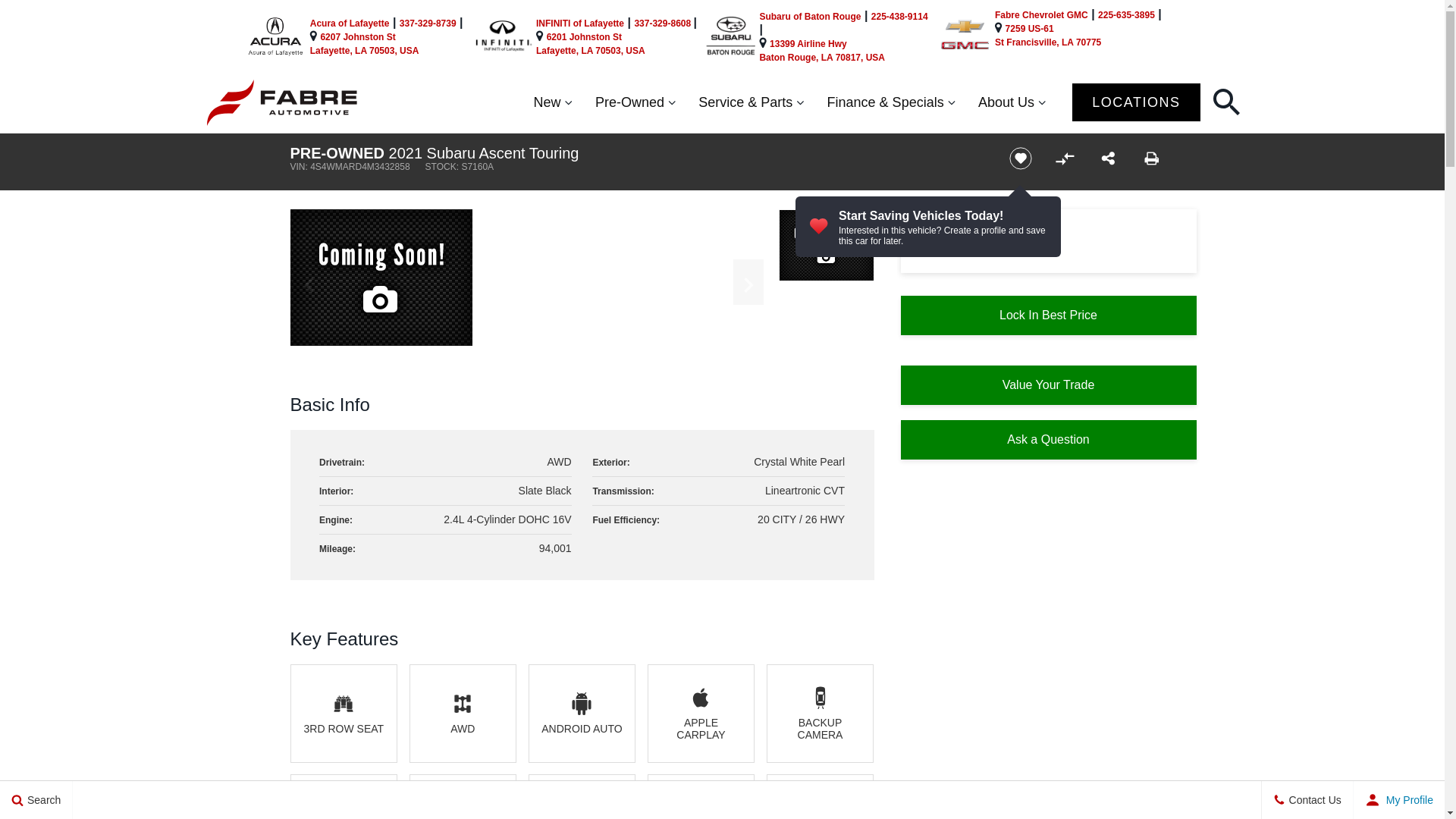1456x819 pixels.
Task: Click the Chevrolet GMC logo
Action: click(965, 35)
